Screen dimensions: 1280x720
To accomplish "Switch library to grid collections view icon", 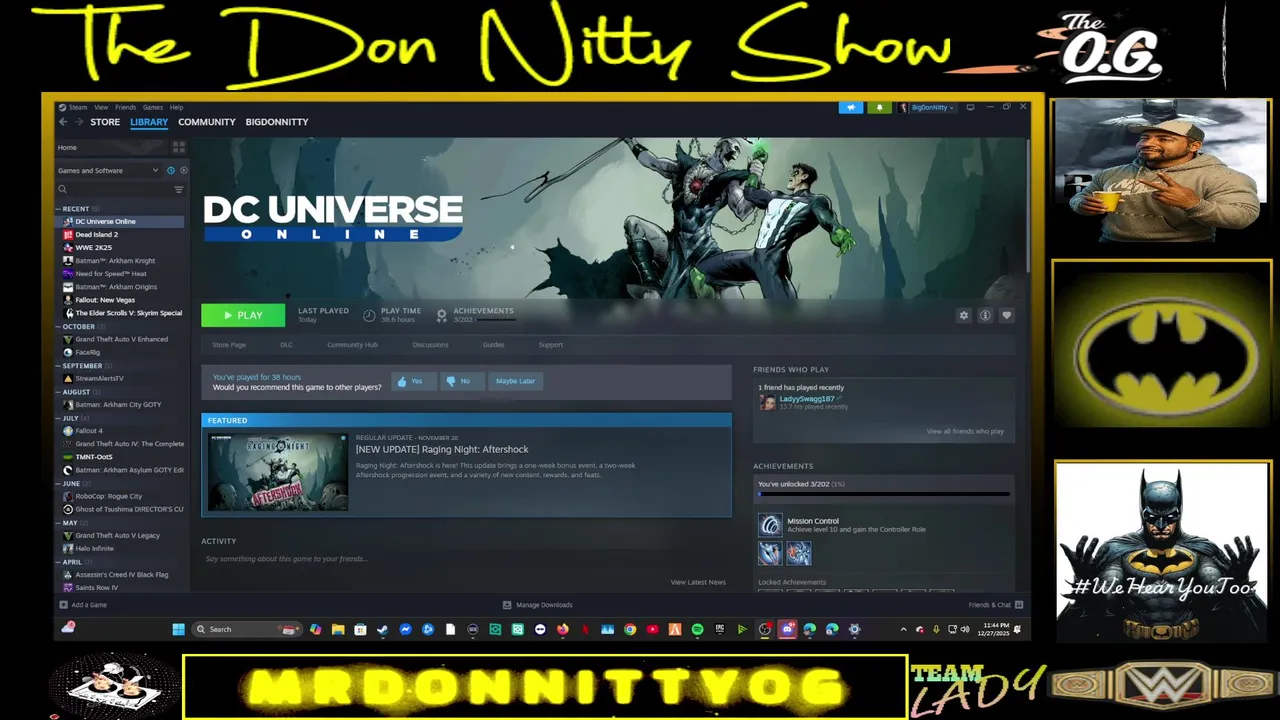I will 179,147.
